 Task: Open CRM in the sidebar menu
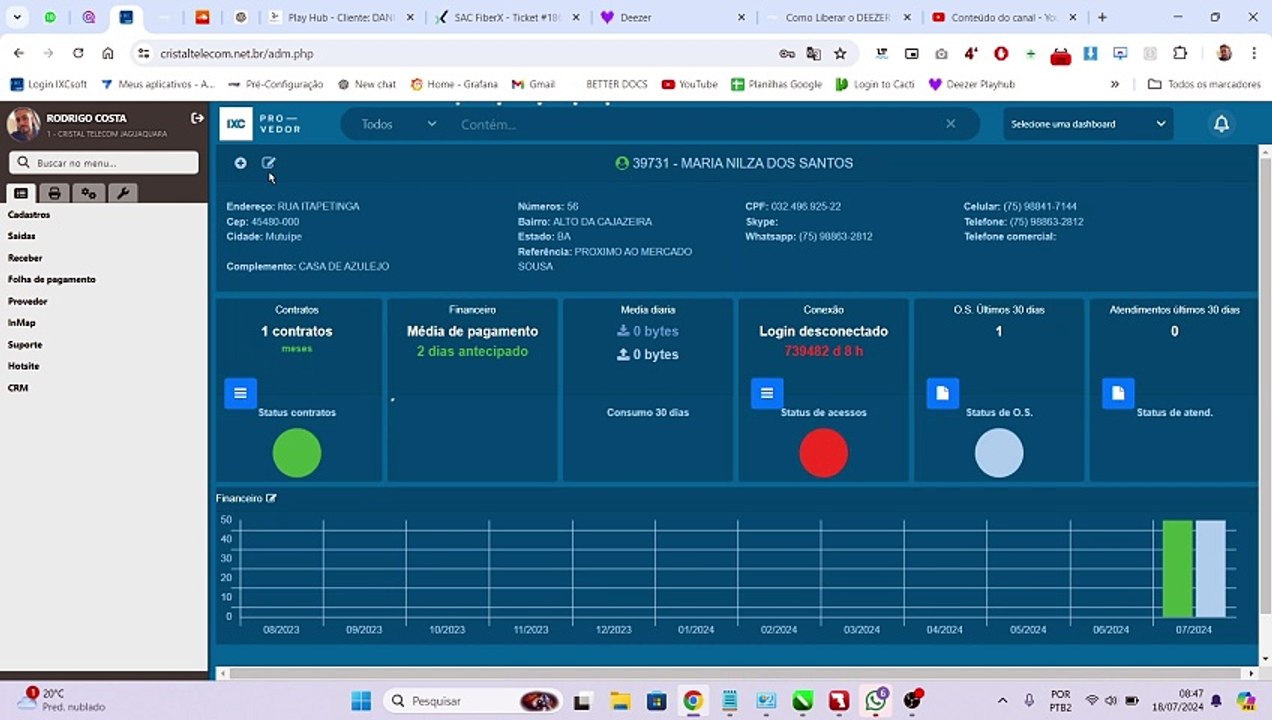coord(18,388)
